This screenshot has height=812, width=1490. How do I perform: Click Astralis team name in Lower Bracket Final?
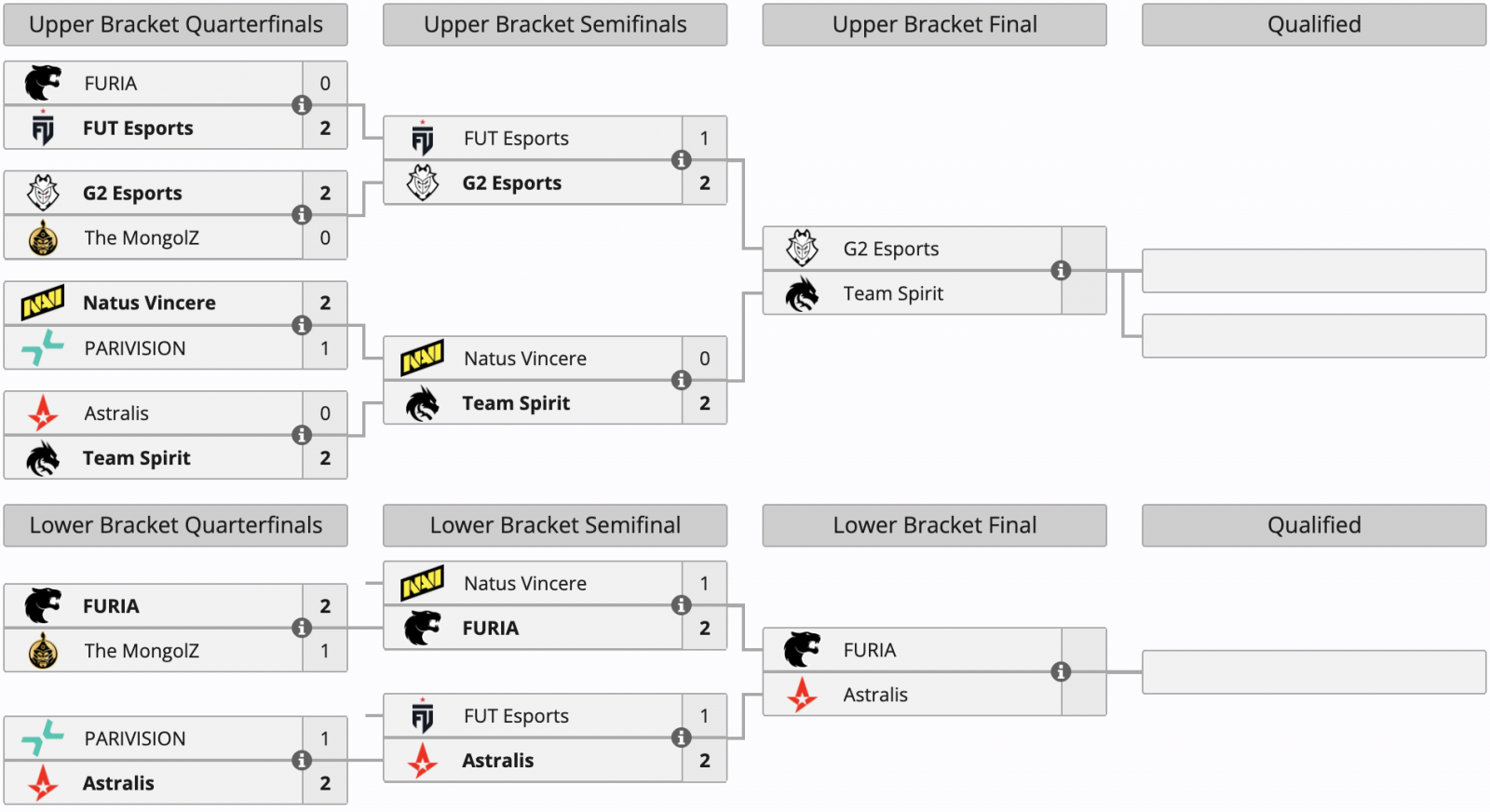(x=875, y=695)
